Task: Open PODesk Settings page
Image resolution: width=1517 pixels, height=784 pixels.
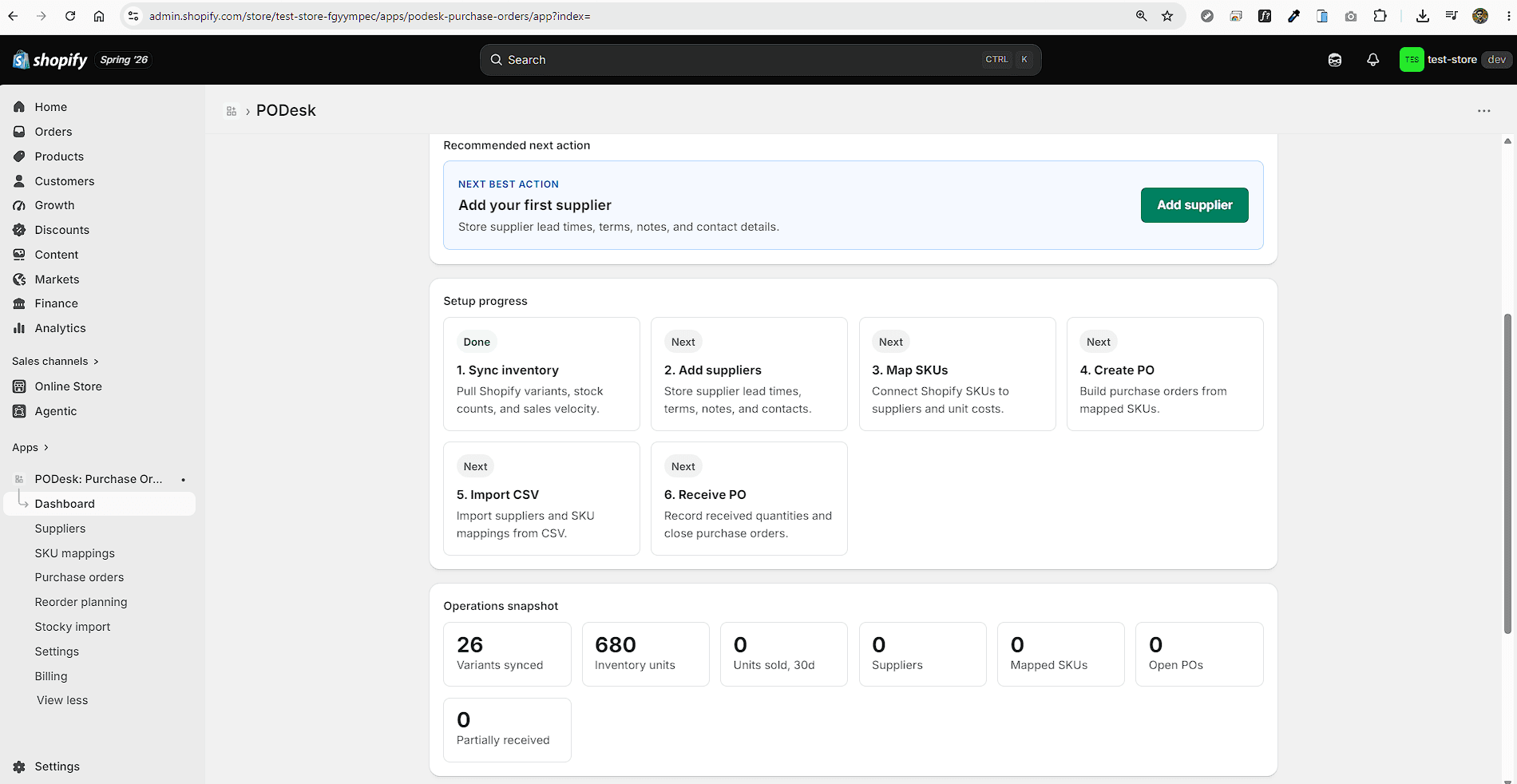Action: [x=57, y=651]
